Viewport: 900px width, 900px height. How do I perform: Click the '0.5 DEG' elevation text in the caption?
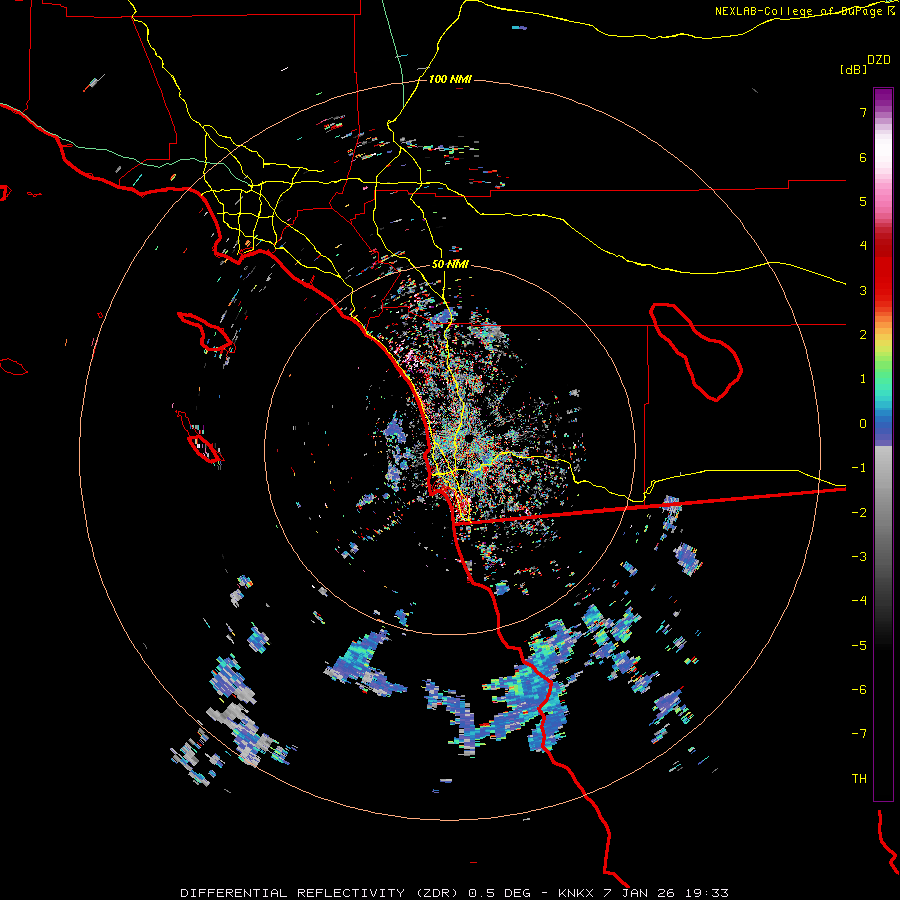point(499,893)
